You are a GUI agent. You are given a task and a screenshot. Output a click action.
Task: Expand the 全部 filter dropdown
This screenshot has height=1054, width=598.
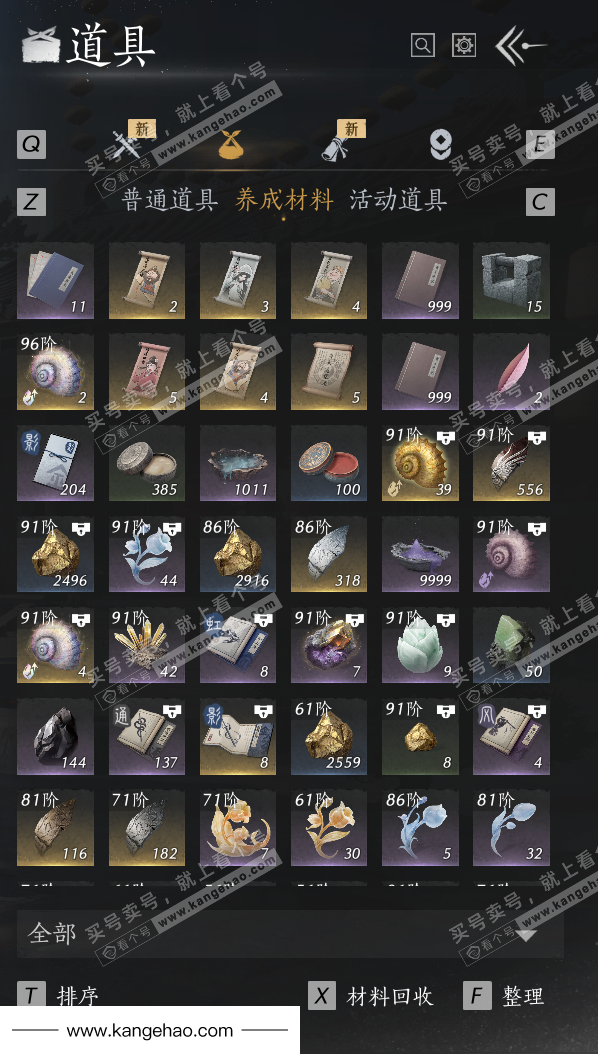(x=290, y=934)
